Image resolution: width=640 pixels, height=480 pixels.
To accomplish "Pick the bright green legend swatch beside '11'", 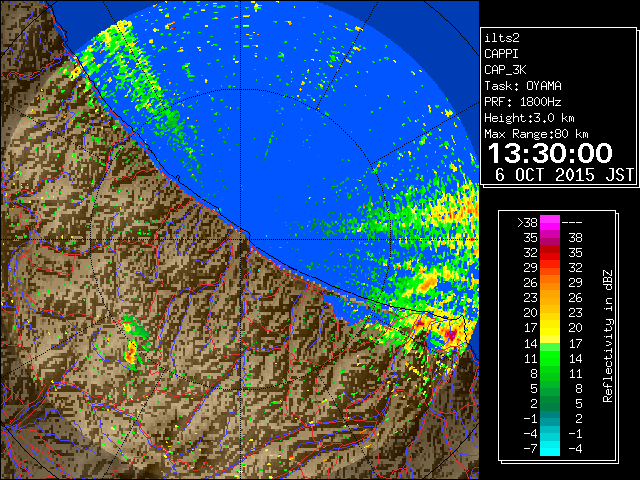I will click(x=550, y=358).
